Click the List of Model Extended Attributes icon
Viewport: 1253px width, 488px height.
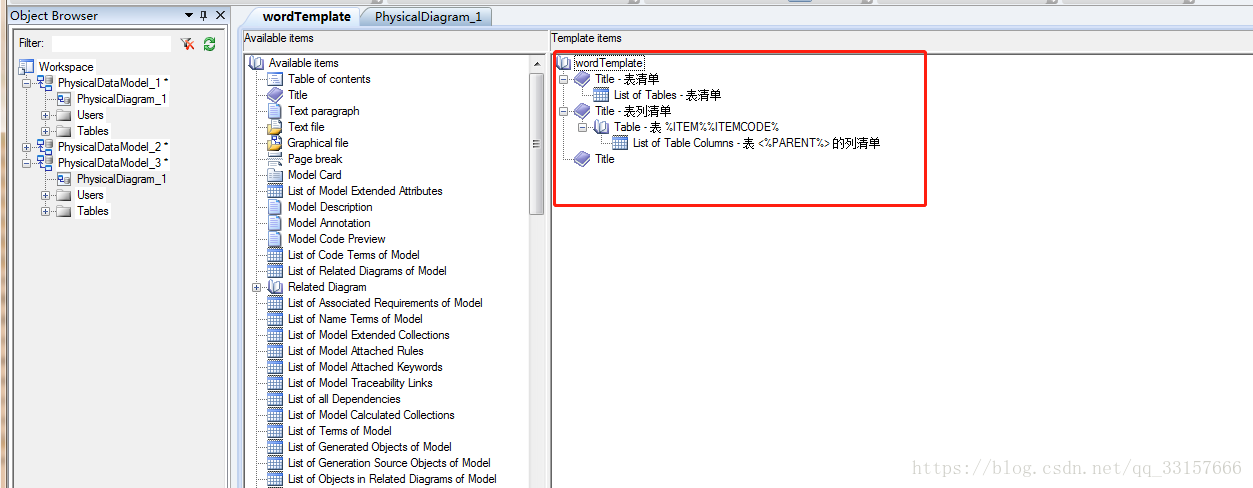(x=275, y=191)
